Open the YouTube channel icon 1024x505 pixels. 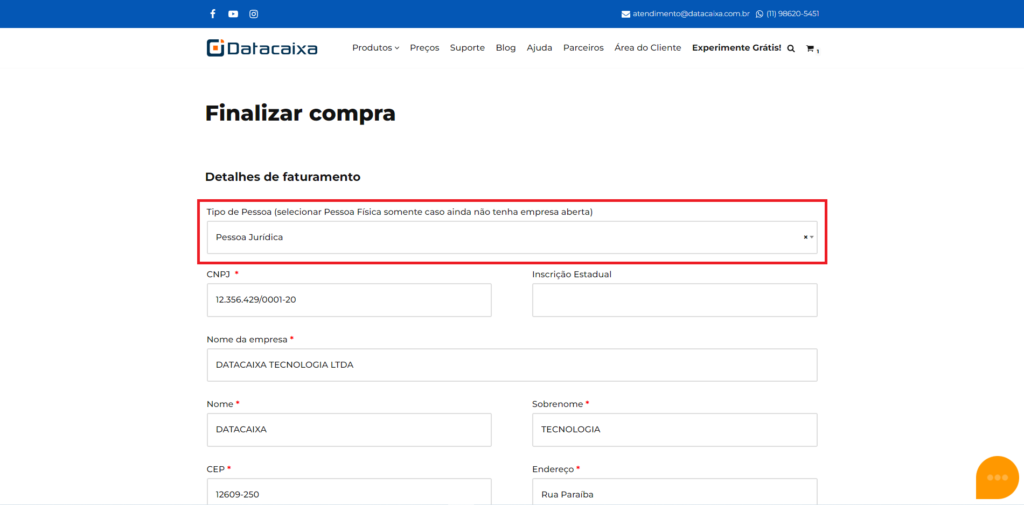point(233,14)
